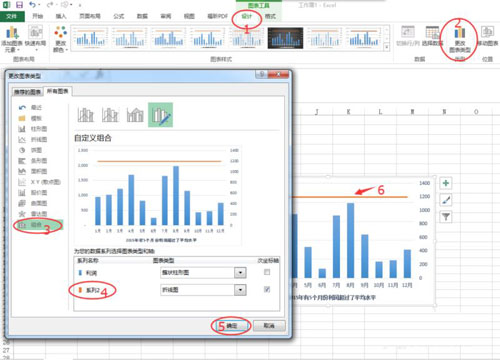The image size is (500, 360).
Task: Tick secondary axis checkbox for 利润 series
Action: (x=267, y=272)
